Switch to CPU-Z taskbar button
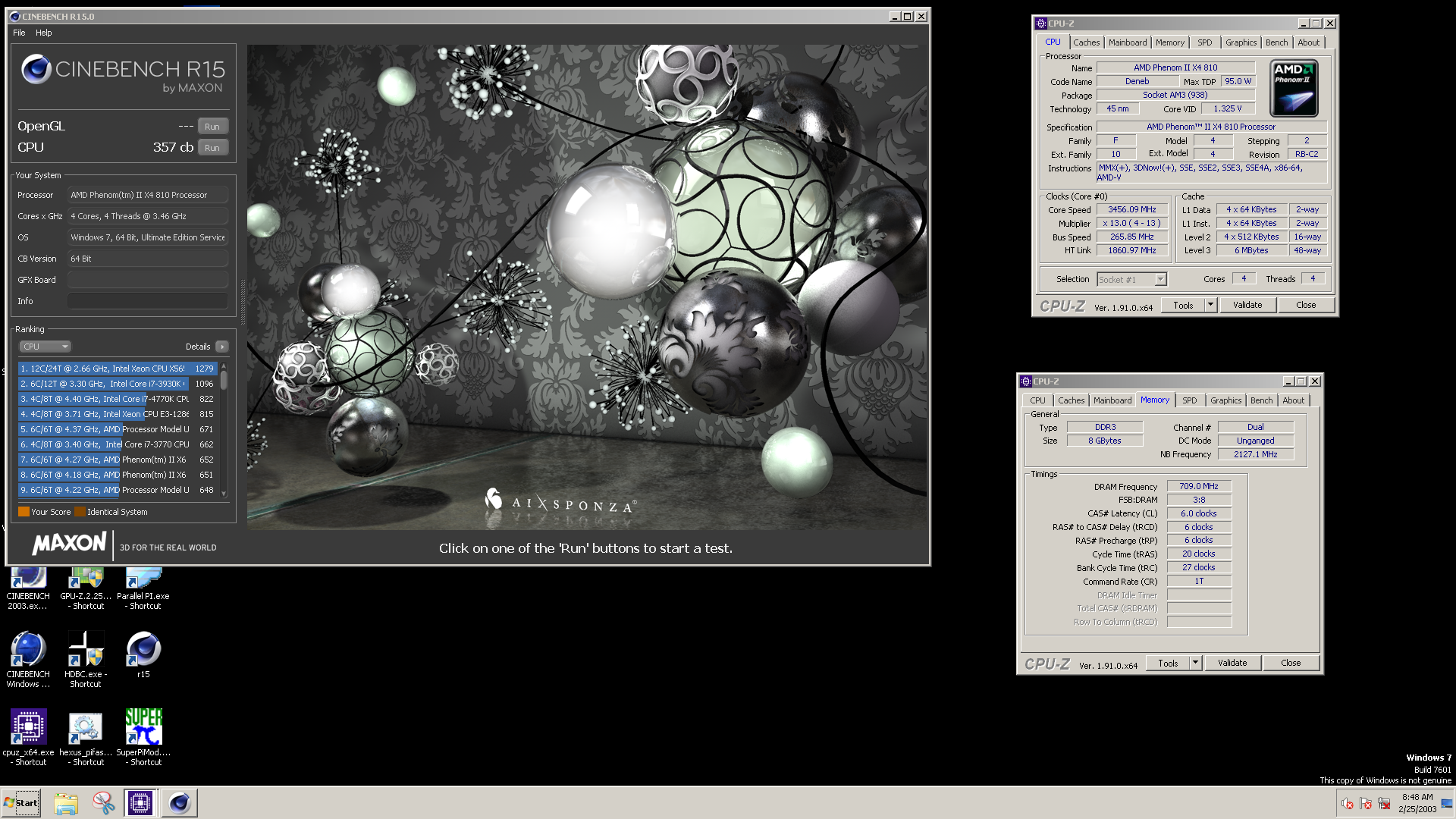Screen dimensions: 1456x819 click(x=140, y=803)
